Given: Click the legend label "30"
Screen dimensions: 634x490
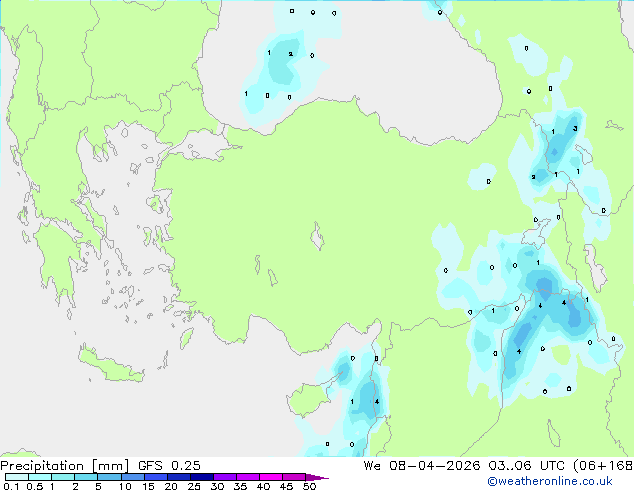Looking at the screenshot, I should coord(217,486).
